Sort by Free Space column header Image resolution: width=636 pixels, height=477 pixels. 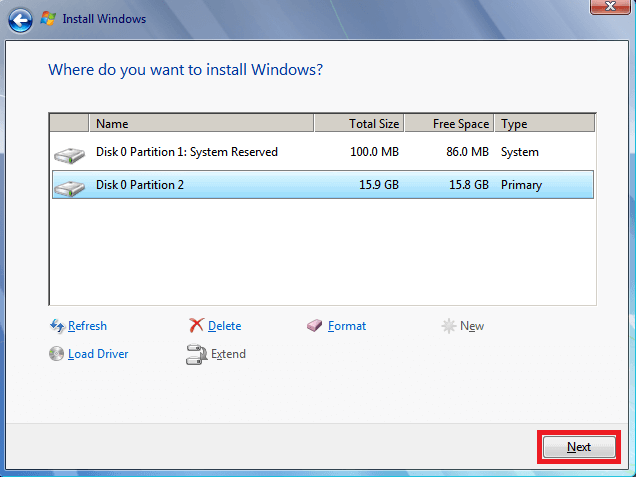449,124
